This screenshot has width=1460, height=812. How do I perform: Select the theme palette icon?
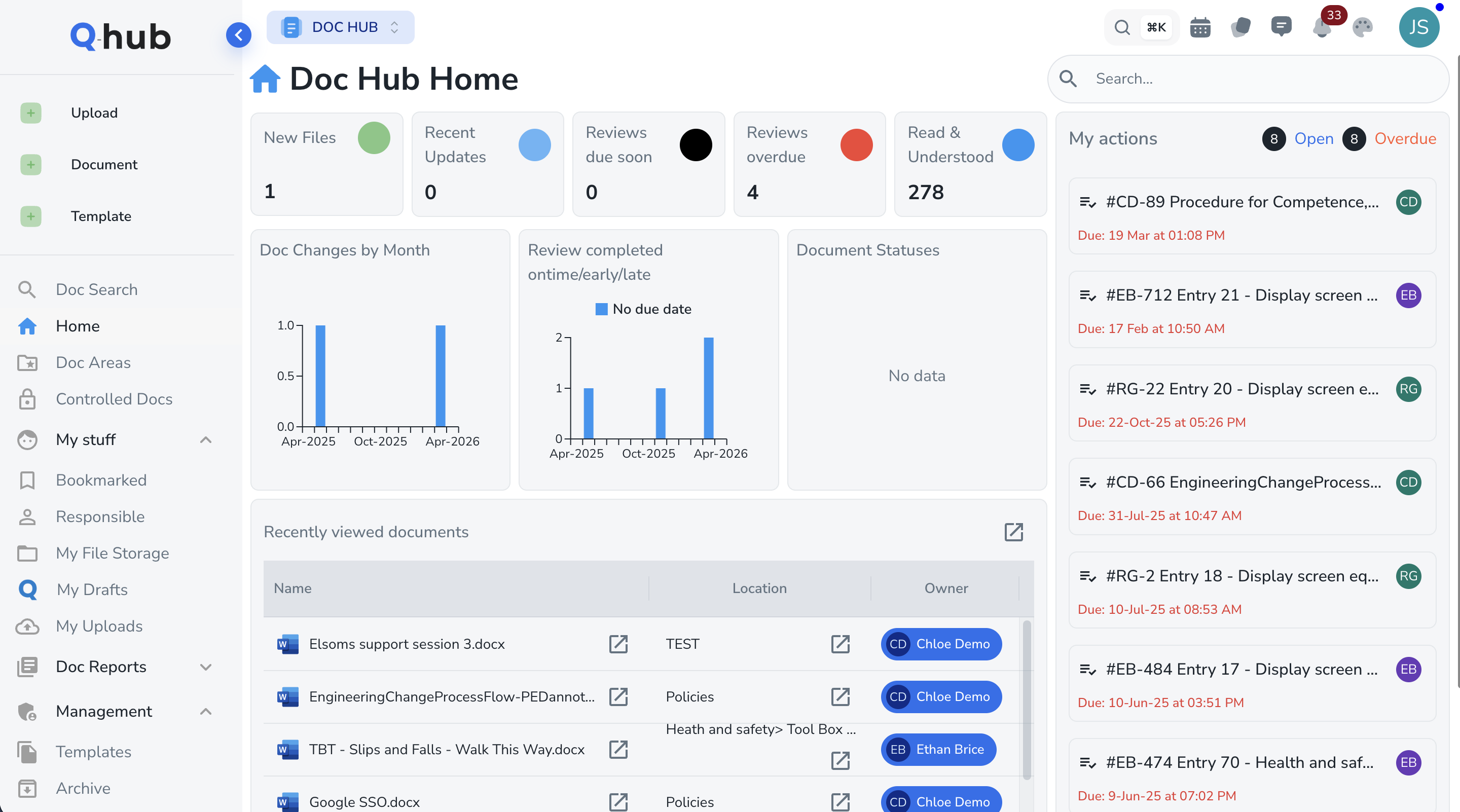tap(1363, 27)
